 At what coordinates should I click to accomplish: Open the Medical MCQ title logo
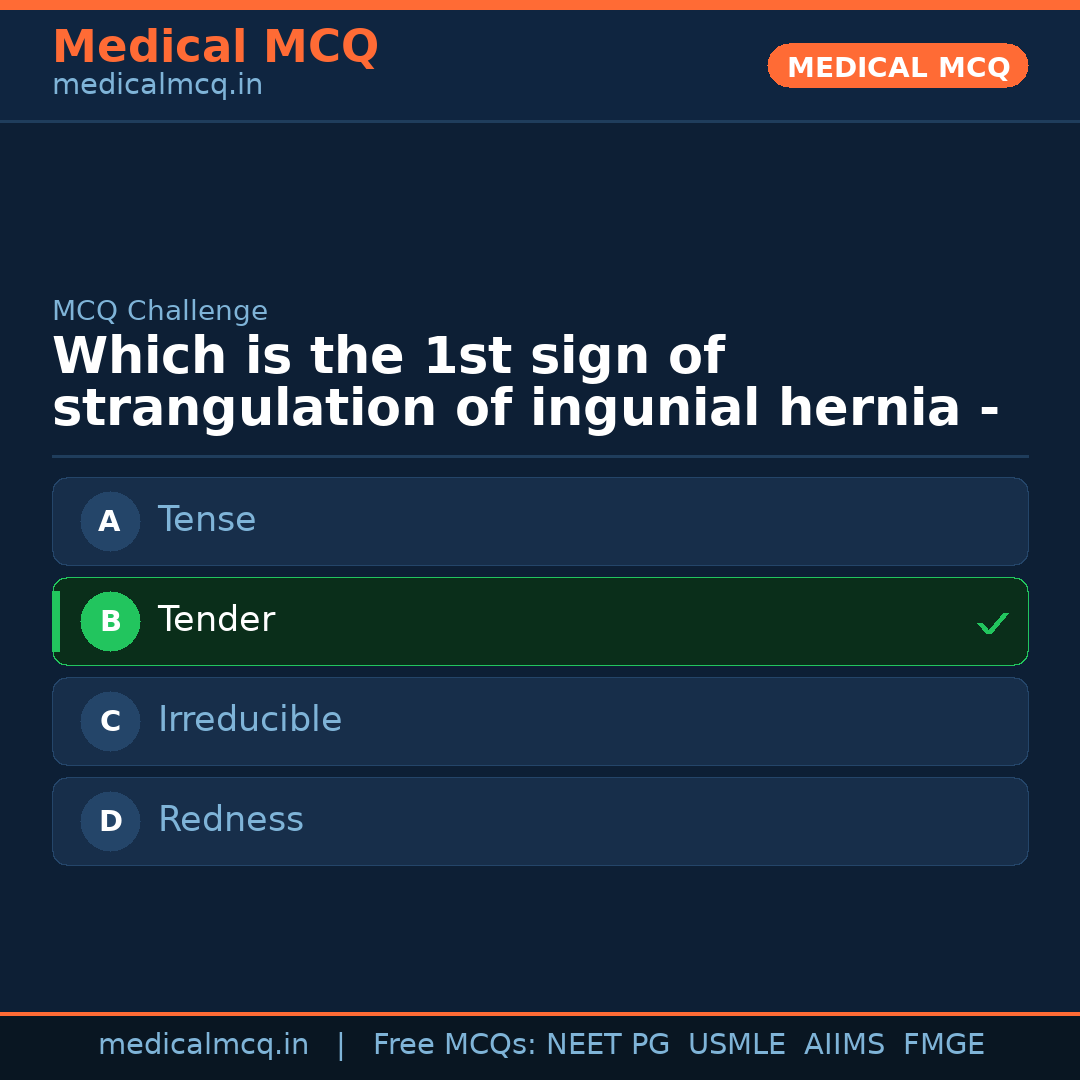click(215, 47)
